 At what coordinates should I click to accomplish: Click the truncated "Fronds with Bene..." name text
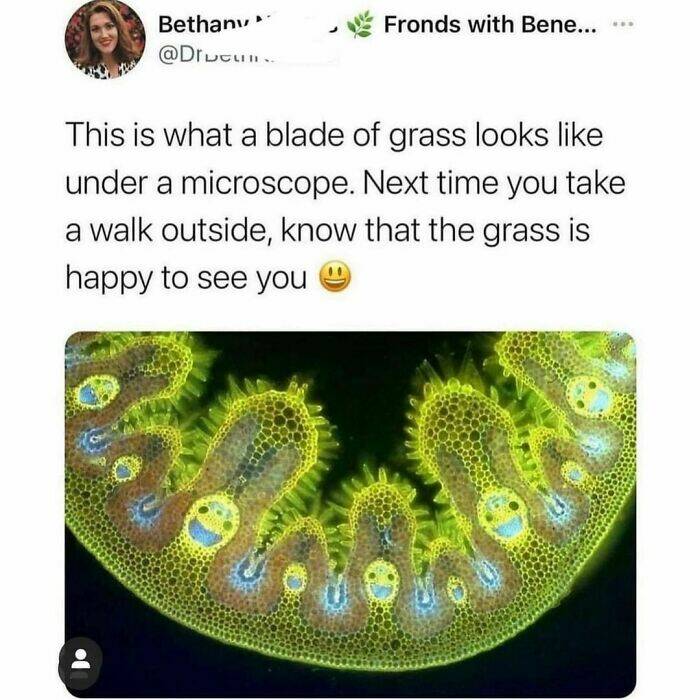tap(490, 24)
